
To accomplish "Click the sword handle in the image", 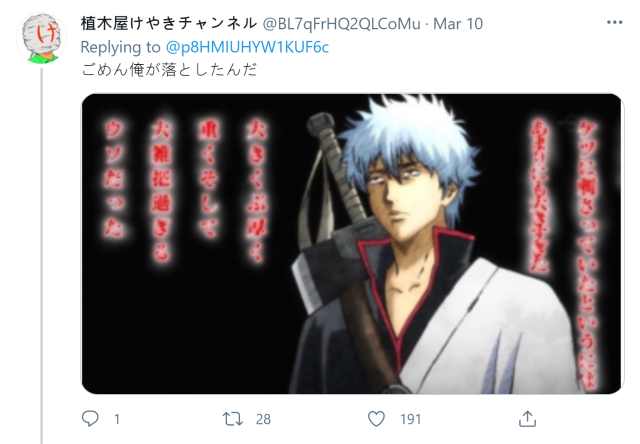I will (x=337, y=165).
